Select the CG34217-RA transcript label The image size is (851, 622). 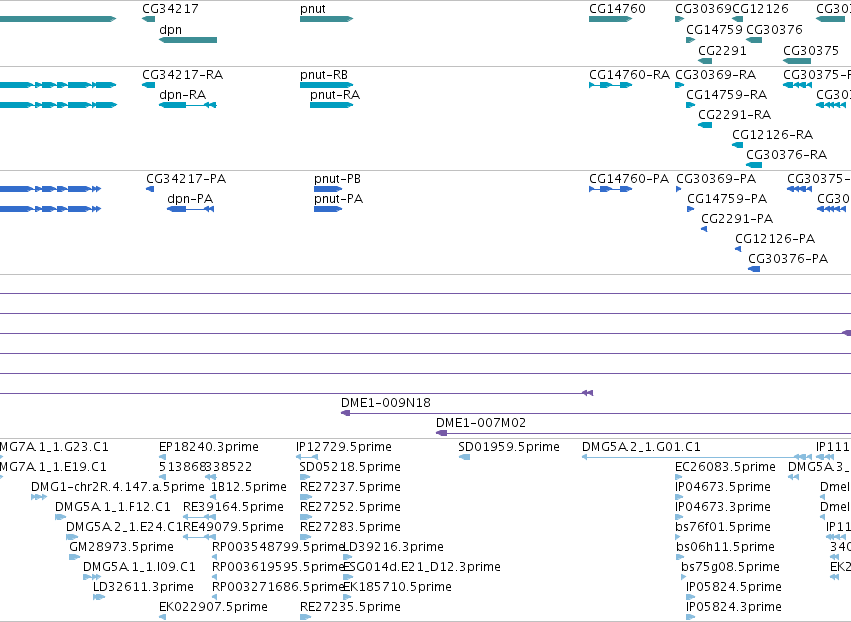click(x=182, y=75)
